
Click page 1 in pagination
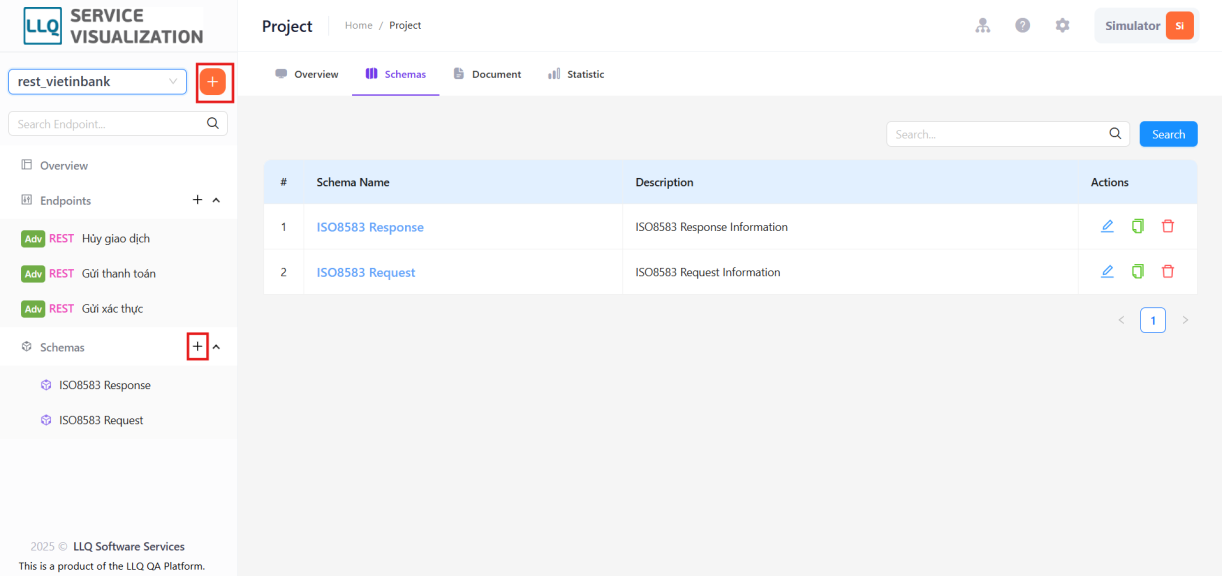tap(1153, 320)
